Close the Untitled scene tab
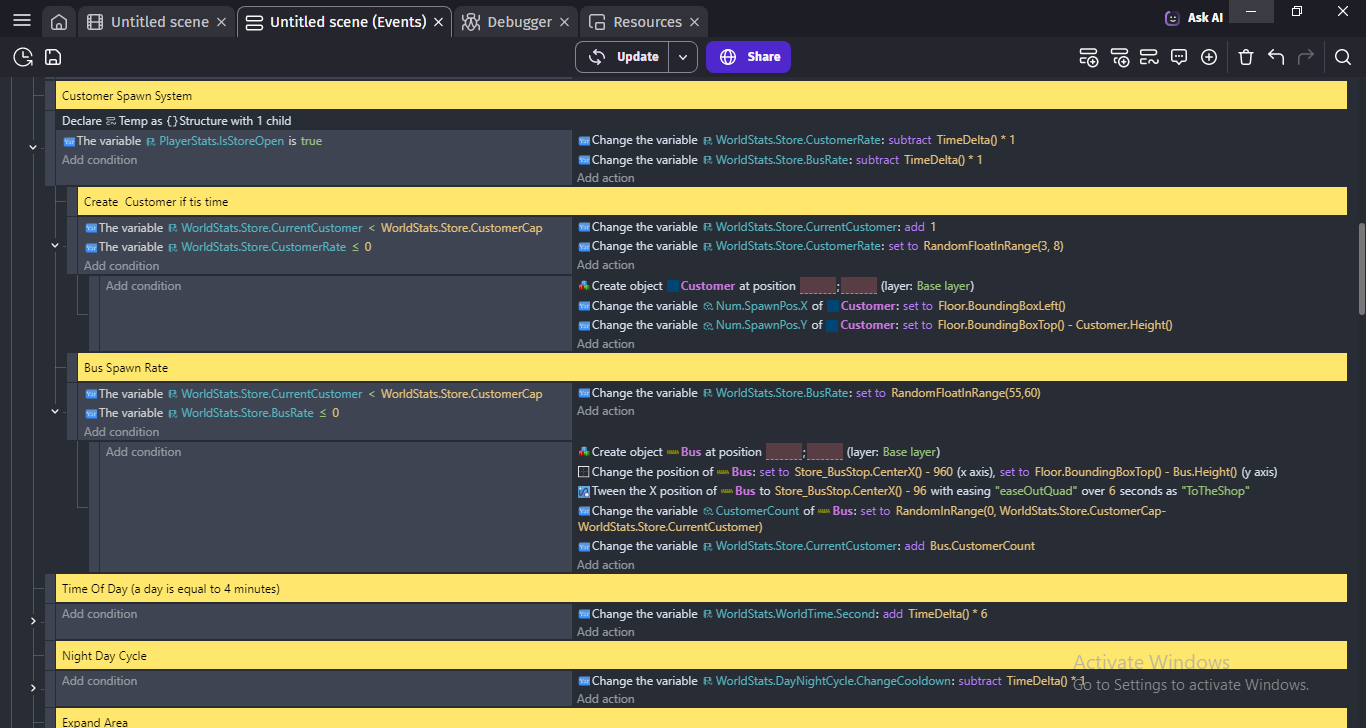The height and width of the screenshot is (728, 1366). click(222, 22)
